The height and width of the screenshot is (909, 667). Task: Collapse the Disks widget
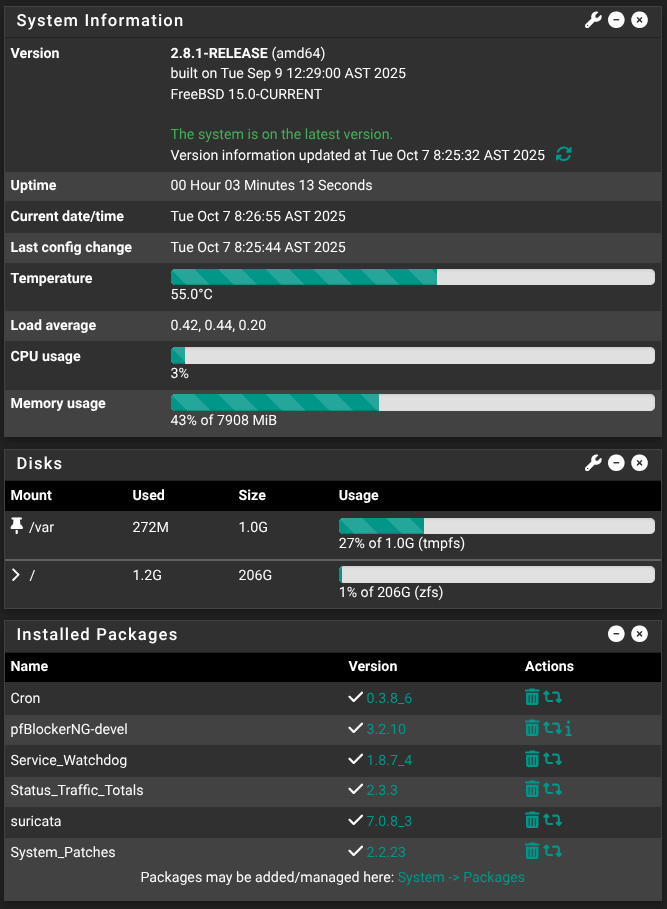click(616, 463)
